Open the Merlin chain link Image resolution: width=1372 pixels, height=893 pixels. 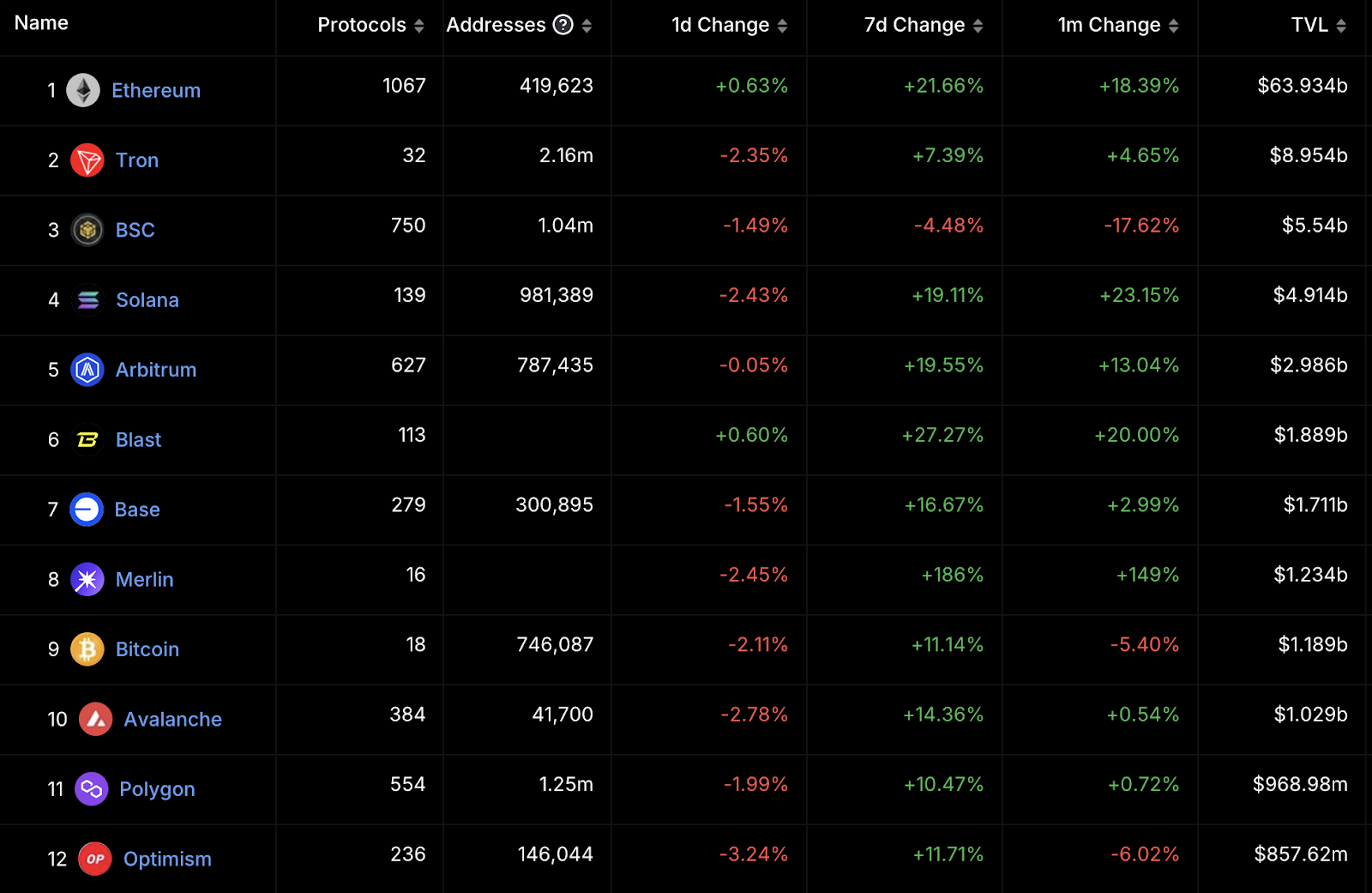[144, 580]
